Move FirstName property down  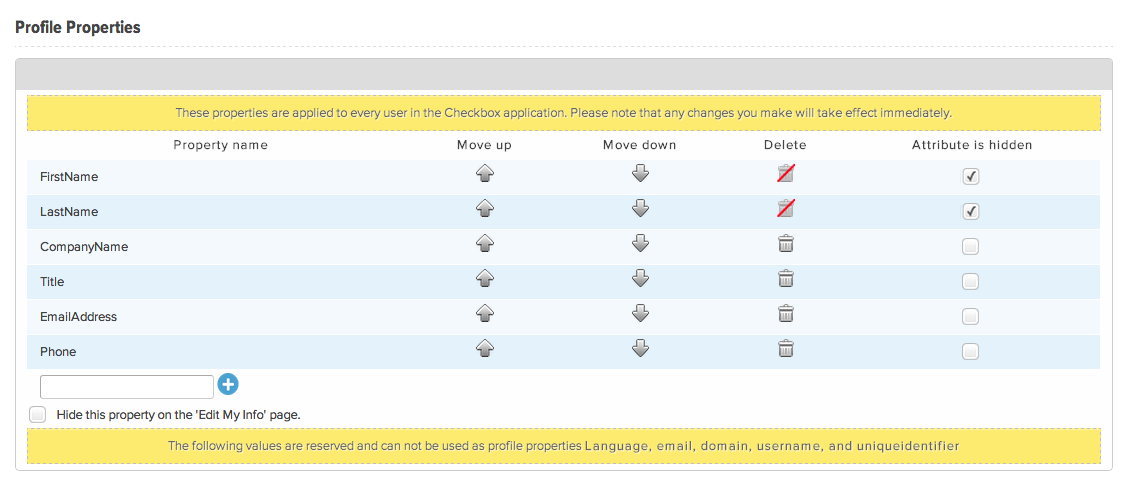[641, 174]
